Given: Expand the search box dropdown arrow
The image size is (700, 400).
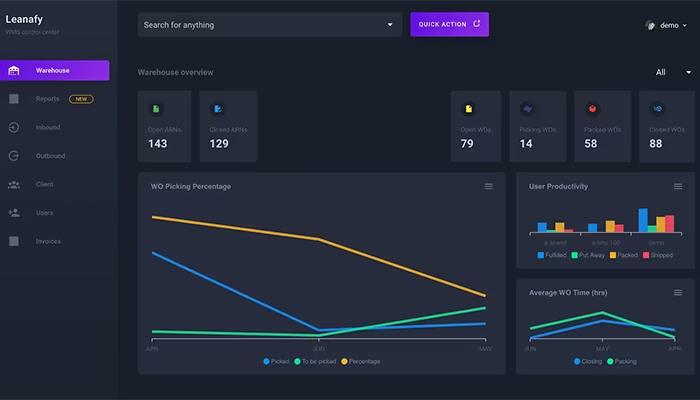Looking at the screenshot, I should (x=390, y=25).
